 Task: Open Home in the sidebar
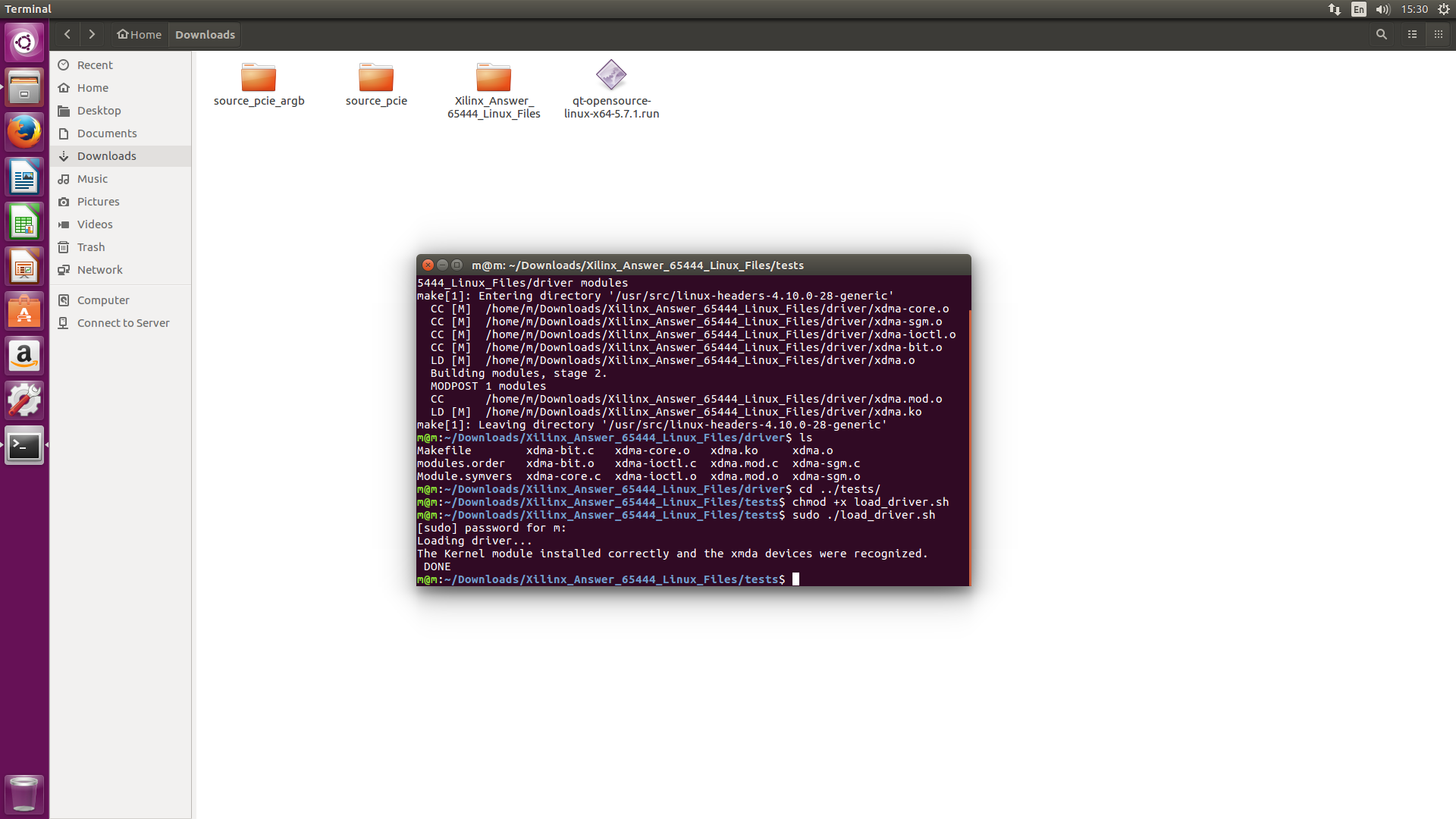point(121,88)
